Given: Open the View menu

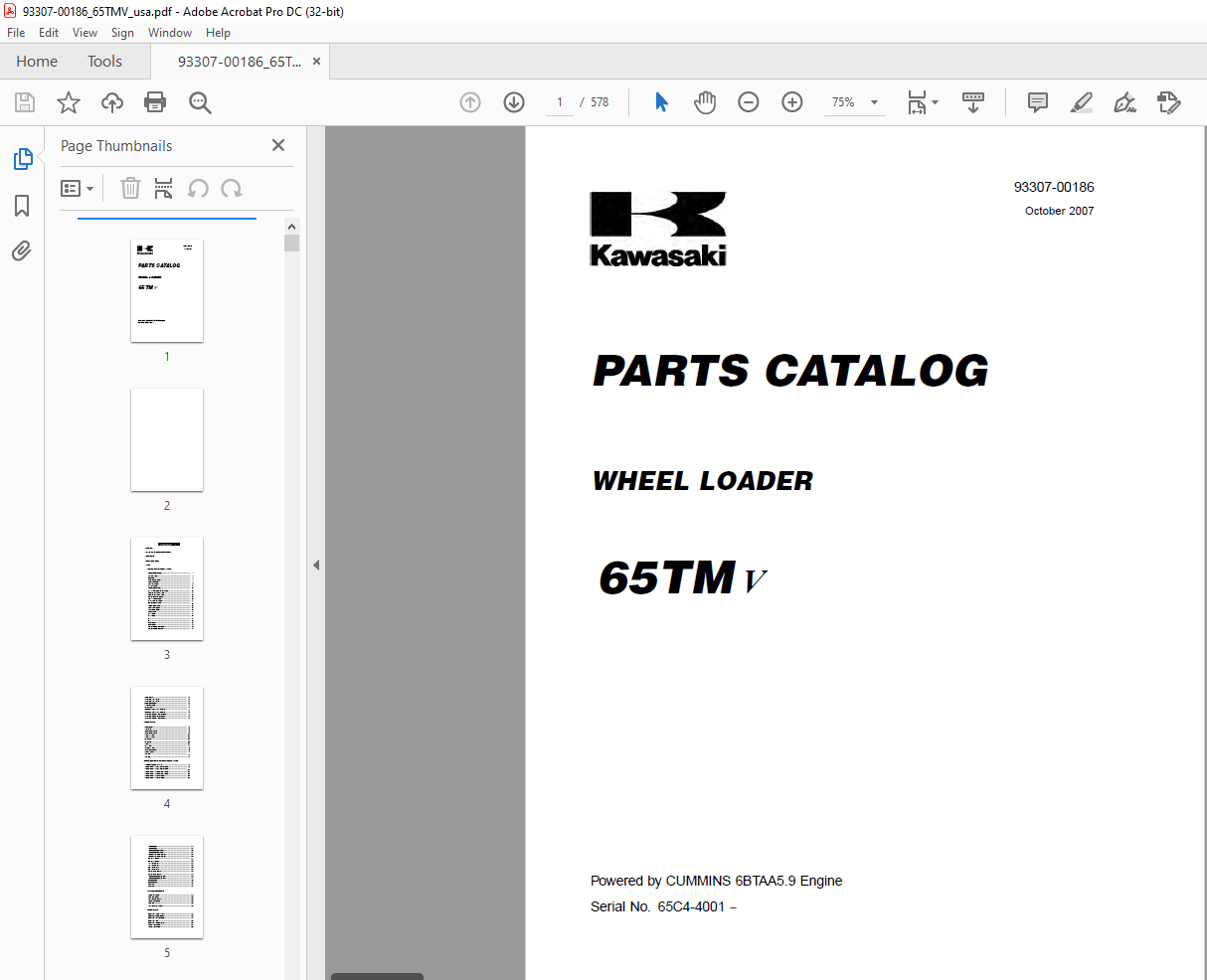Looking at the screenshot, I should [x=85, y=33].
